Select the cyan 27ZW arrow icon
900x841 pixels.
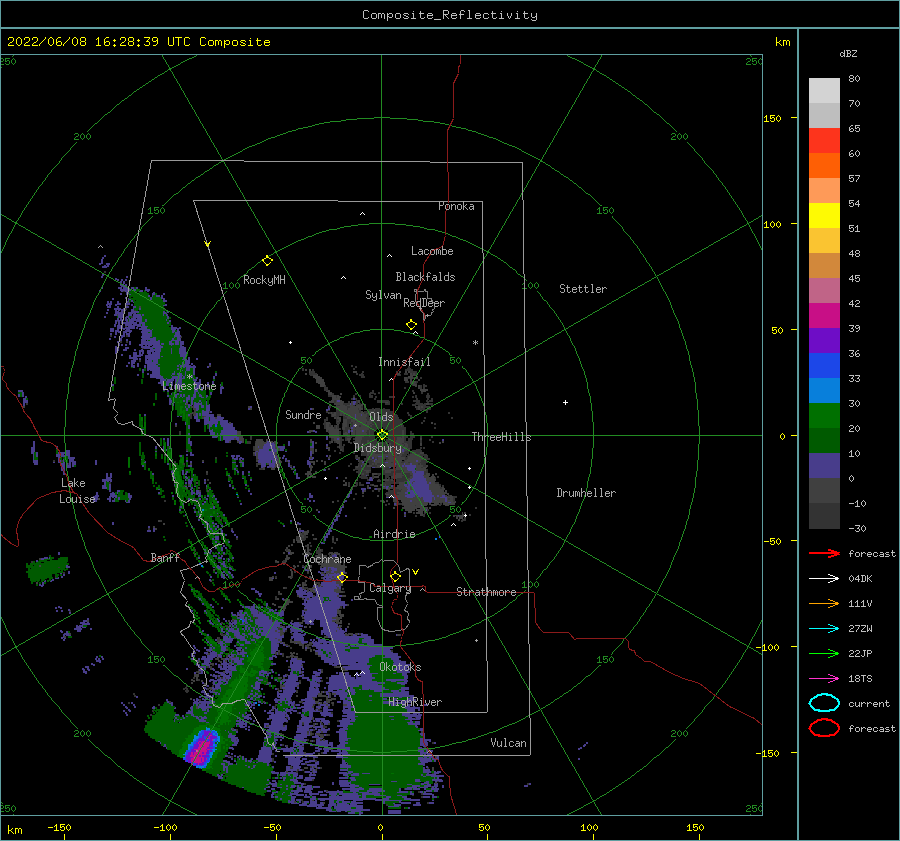coord(824,629)
